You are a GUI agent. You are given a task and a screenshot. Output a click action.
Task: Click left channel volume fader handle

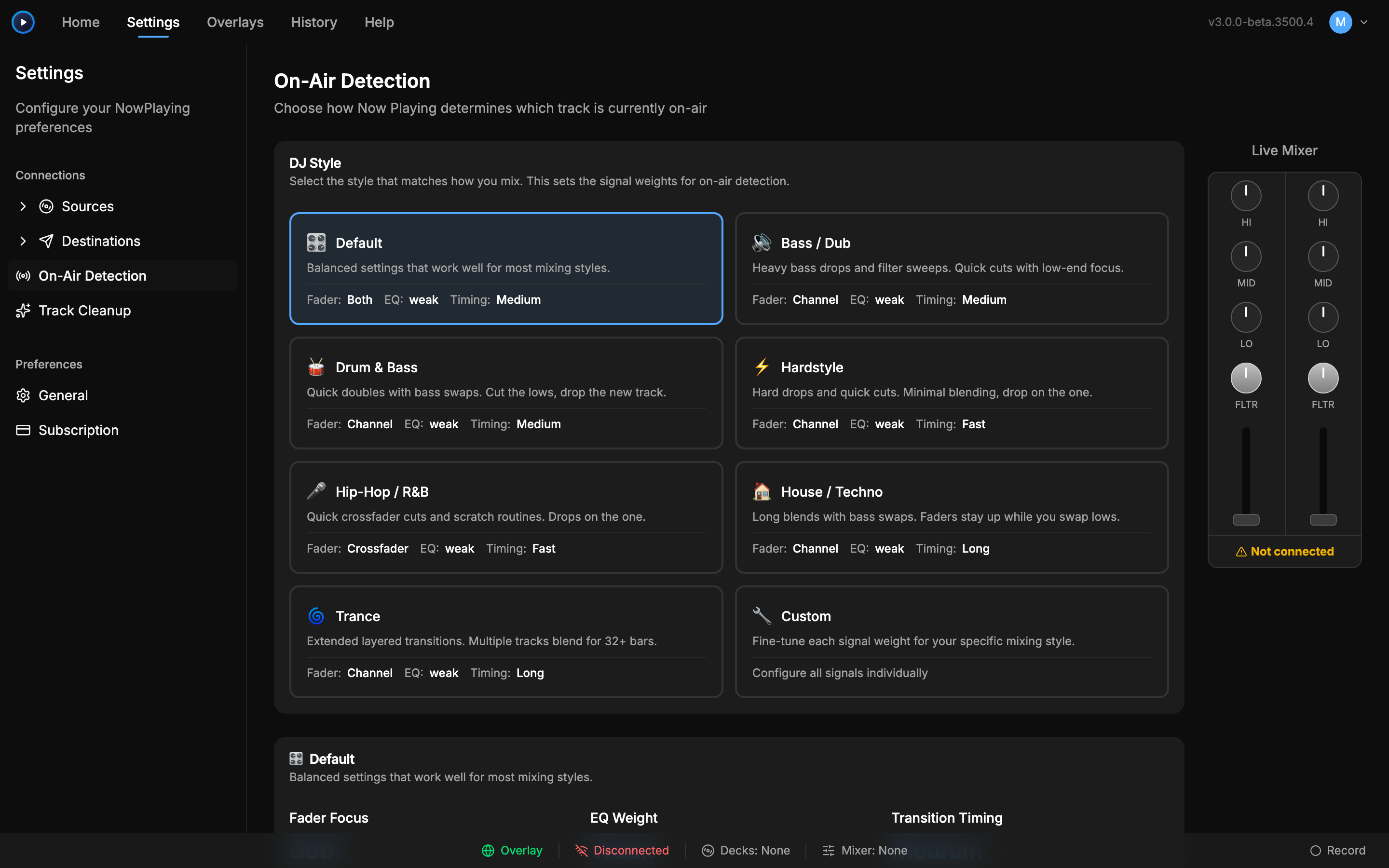(1246, 520)
